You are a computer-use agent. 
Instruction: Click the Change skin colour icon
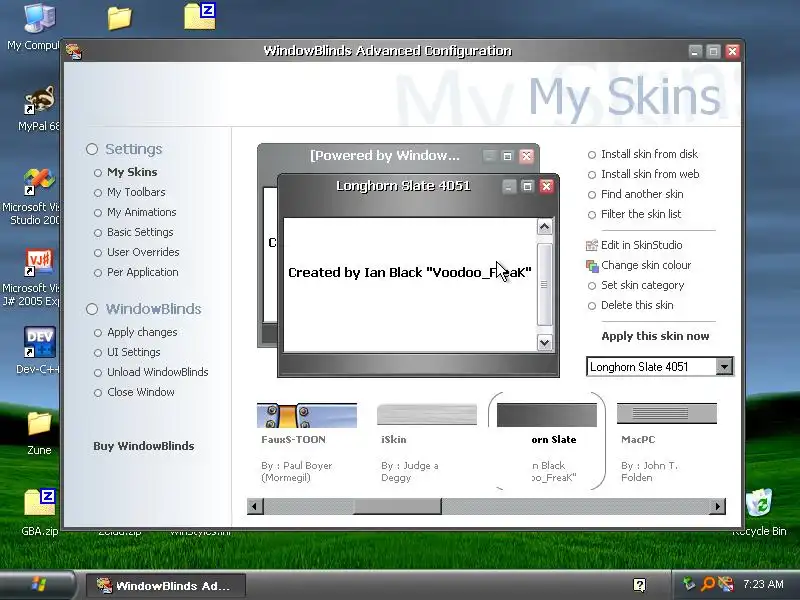(592, 266)
